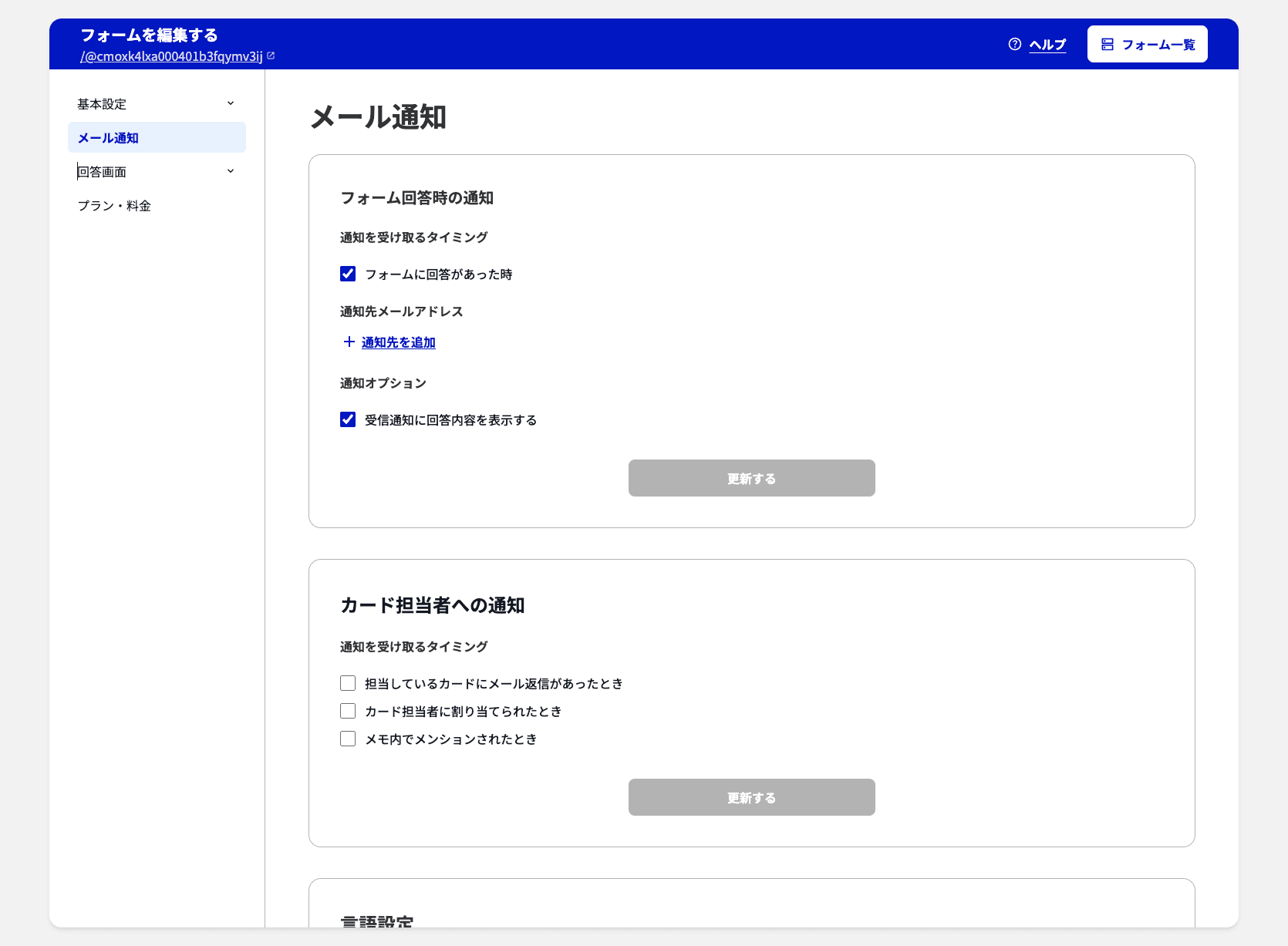This screenshot has width=1288, height=946.
Task: Uncheck フォームに回答があった時 checkbox
Action: (348, 274)
